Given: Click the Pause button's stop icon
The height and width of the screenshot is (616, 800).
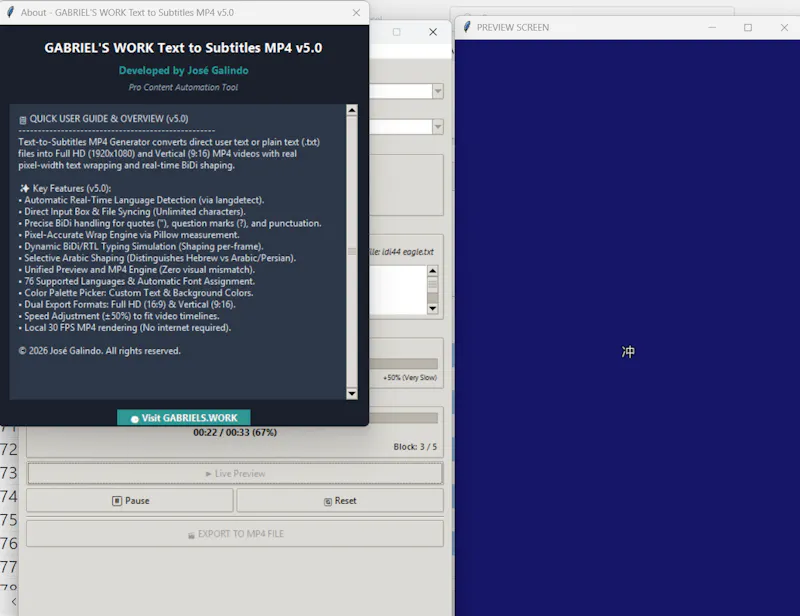Looking at the screenshot, I should tap(117, 501).
